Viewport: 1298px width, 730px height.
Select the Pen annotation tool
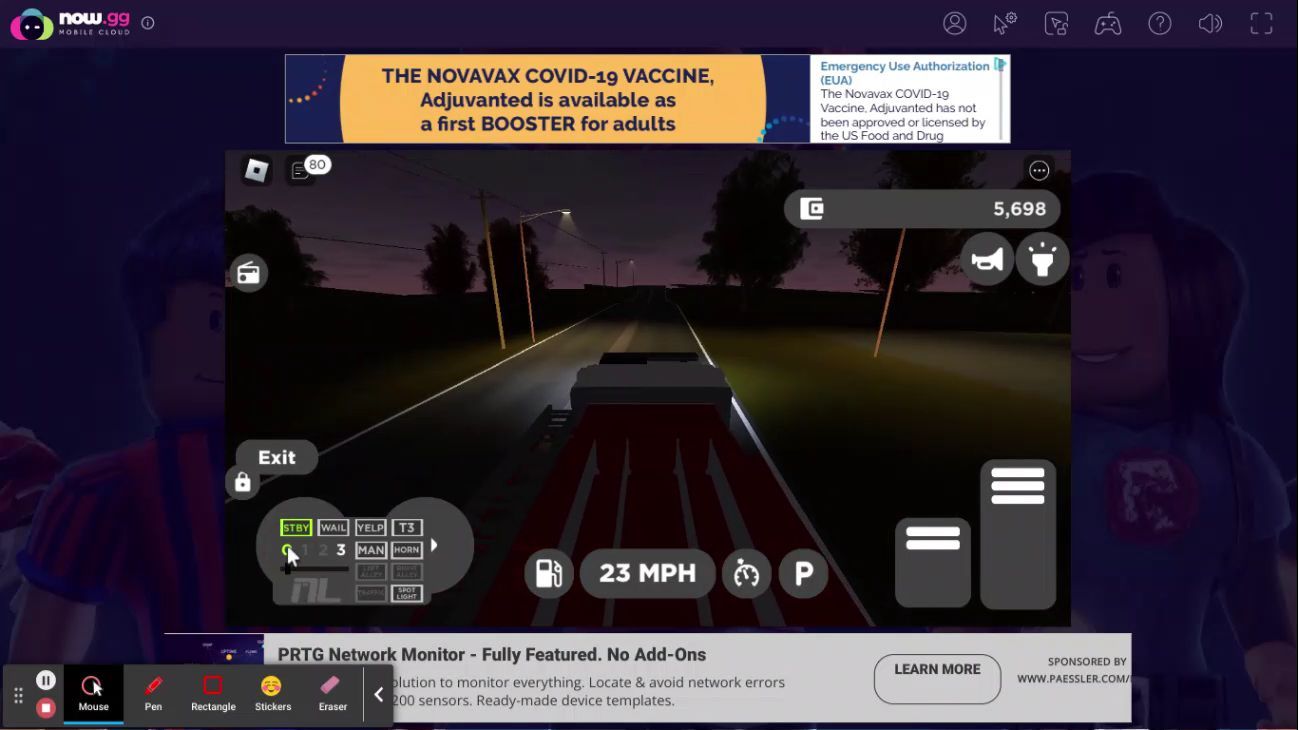coord(153,694)
